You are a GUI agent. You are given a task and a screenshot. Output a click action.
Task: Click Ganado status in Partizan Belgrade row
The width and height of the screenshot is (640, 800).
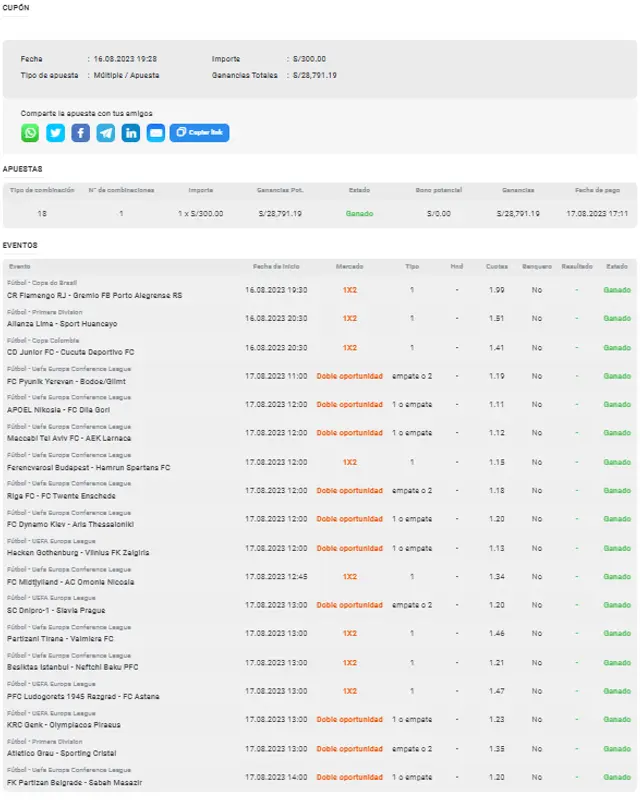point(617,777)
